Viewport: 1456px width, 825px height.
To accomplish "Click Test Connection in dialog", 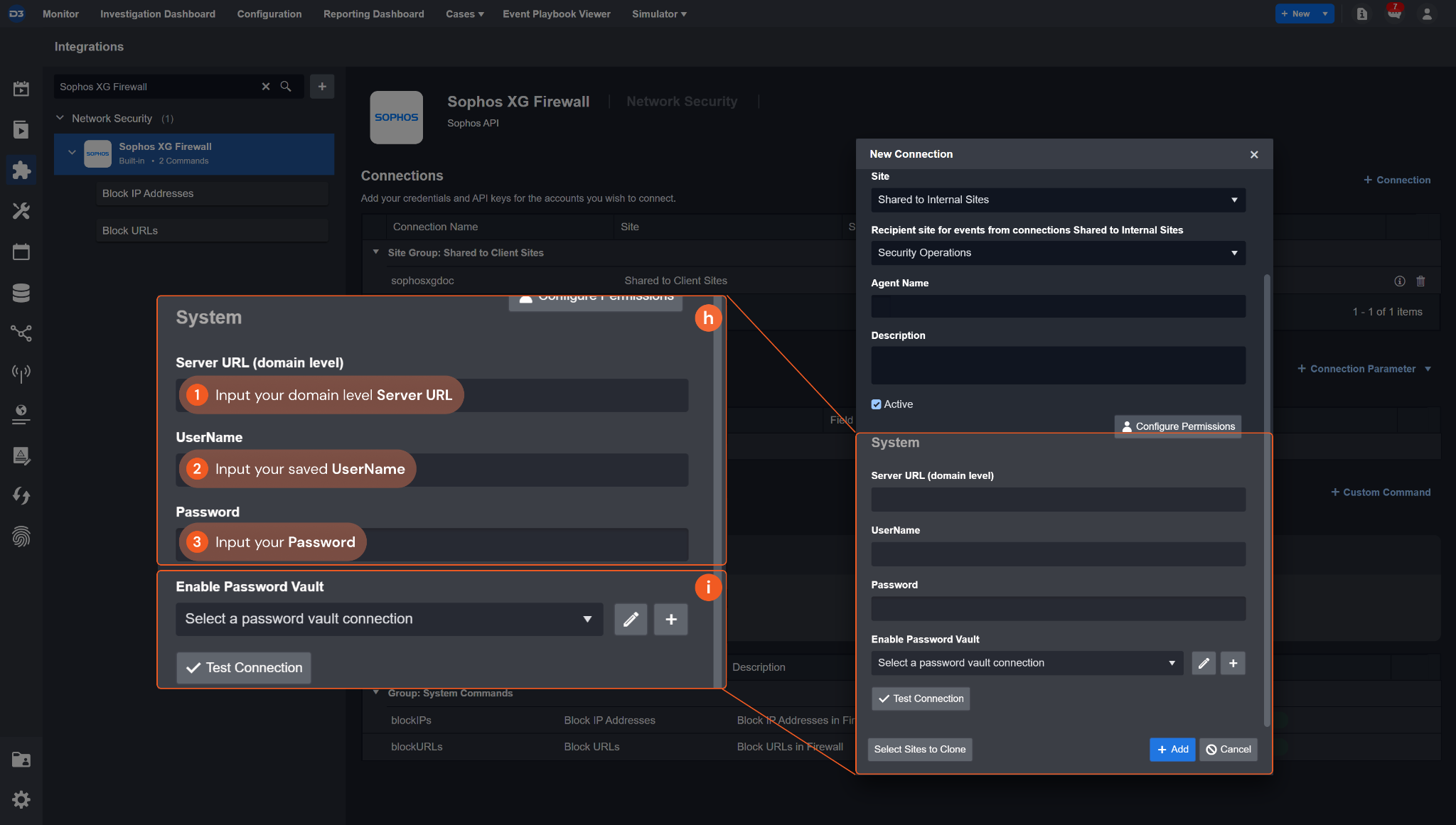I will (921, 699).
